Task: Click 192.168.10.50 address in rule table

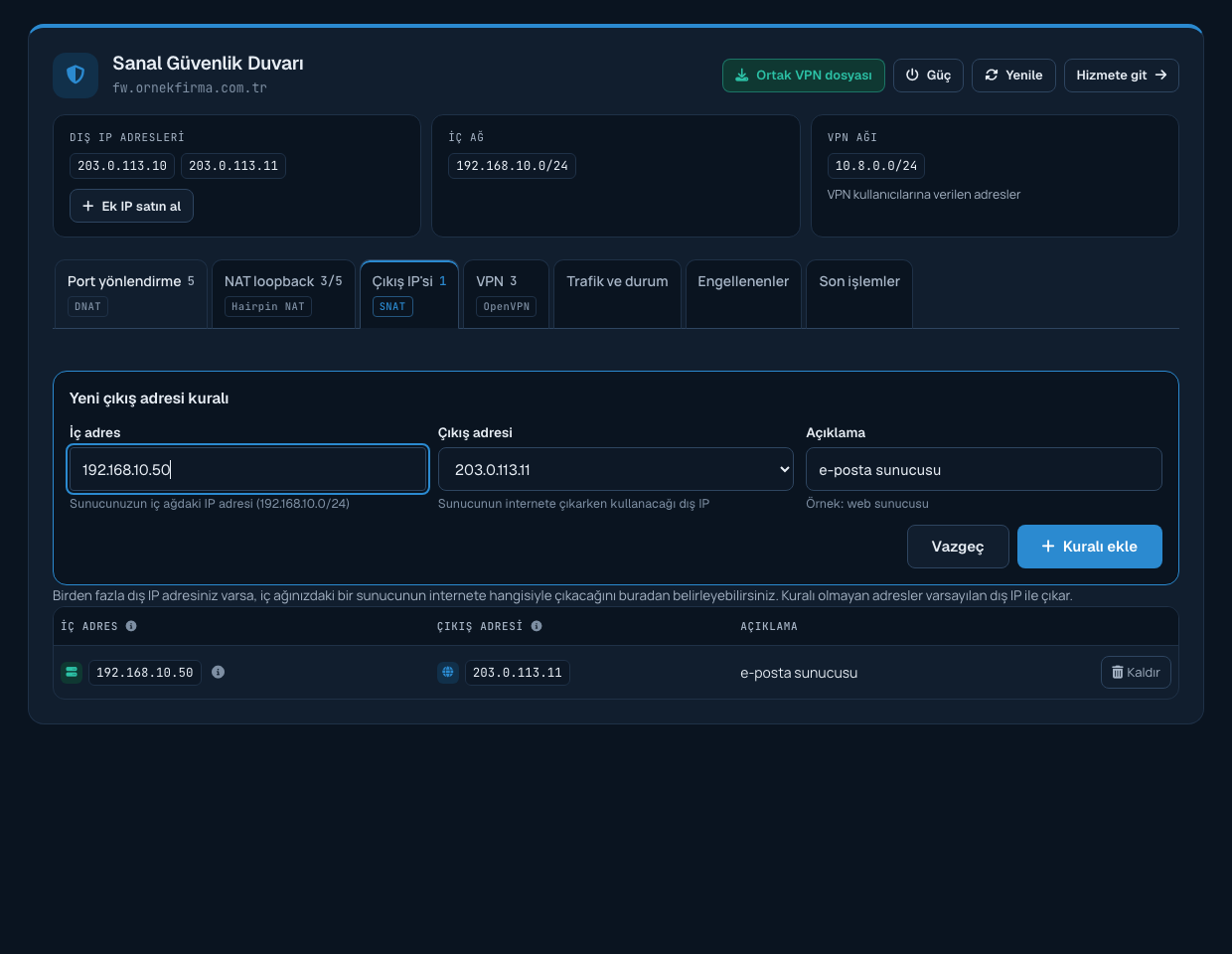Action: pos(145,673)
